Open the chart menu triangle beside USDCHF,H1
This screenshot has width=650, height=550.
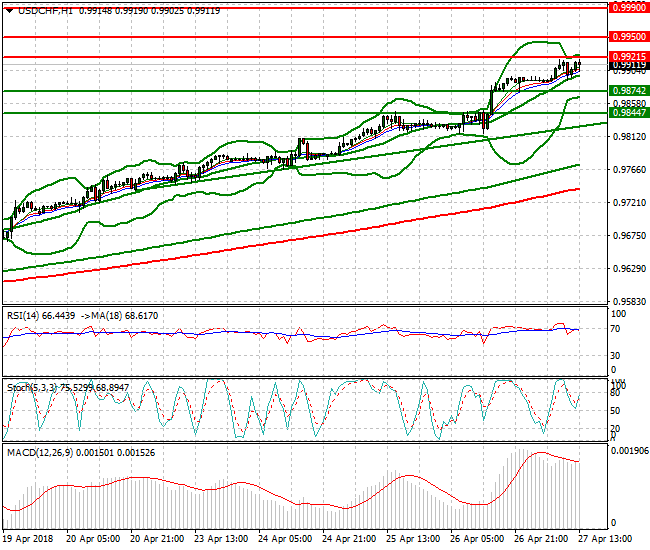(10, 11)
